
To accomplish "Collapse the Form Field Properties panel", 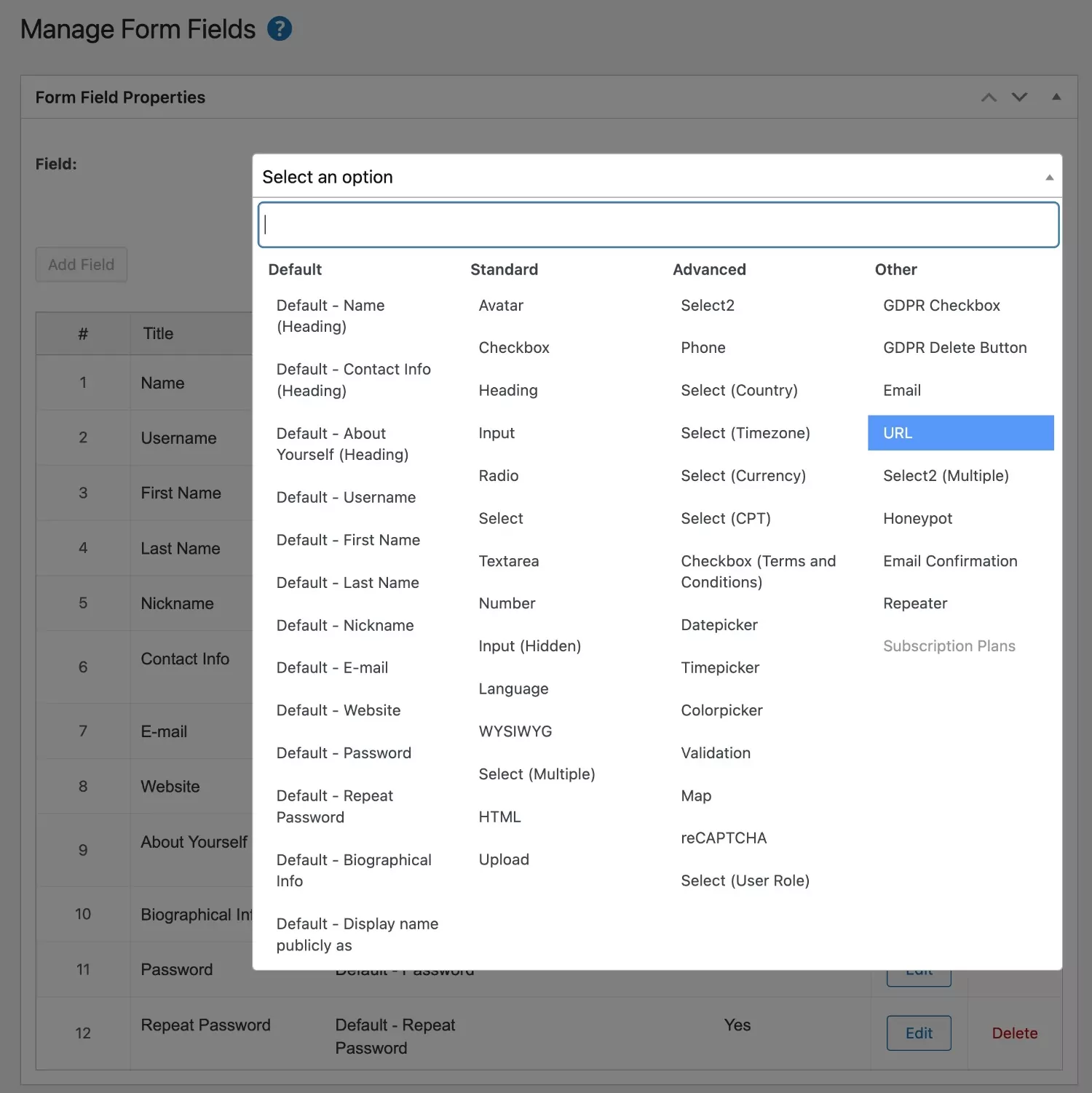I will point(1056,97).
